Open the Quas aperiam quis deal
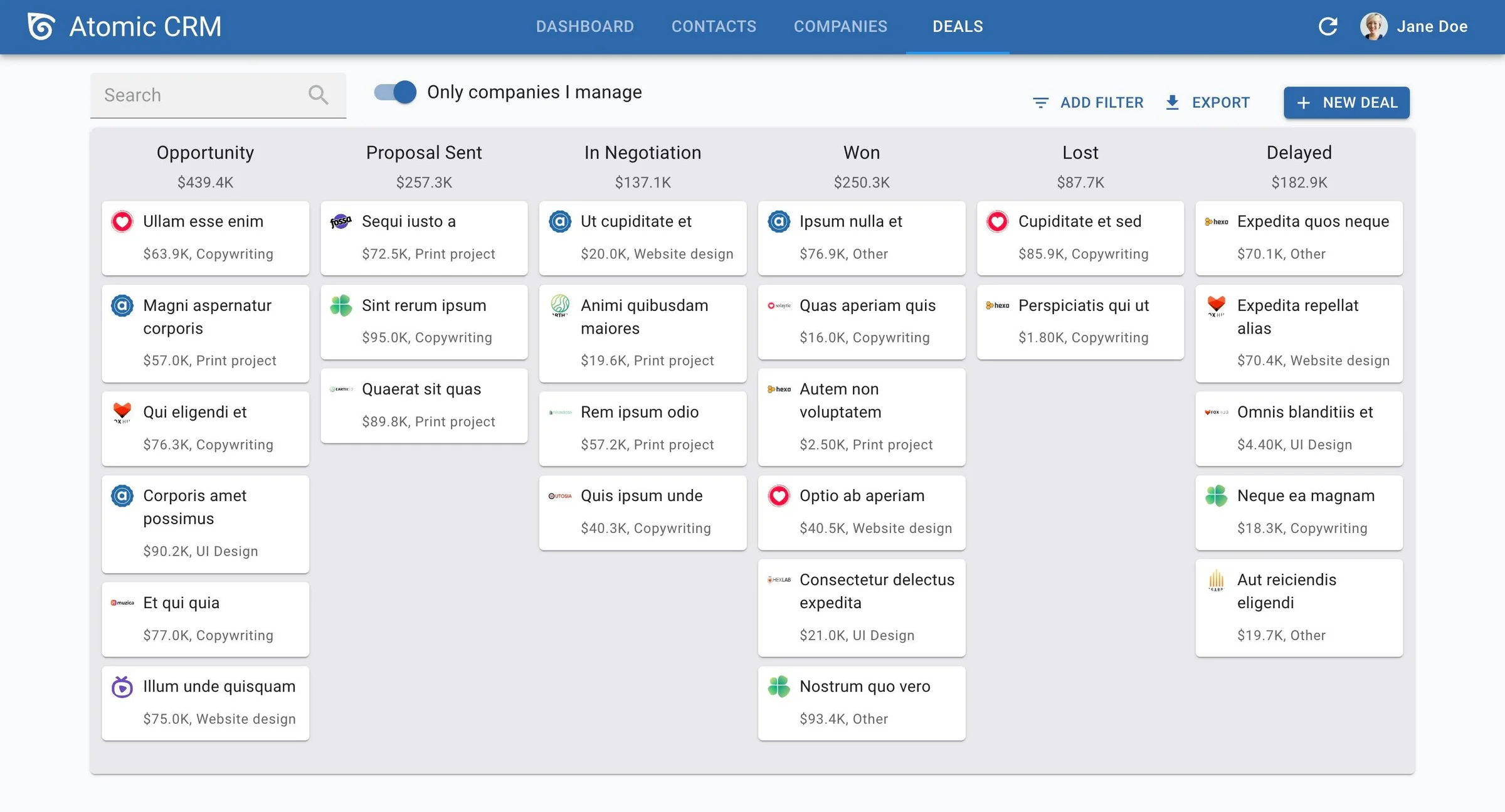1505x812 pixels. click(862, 322)
